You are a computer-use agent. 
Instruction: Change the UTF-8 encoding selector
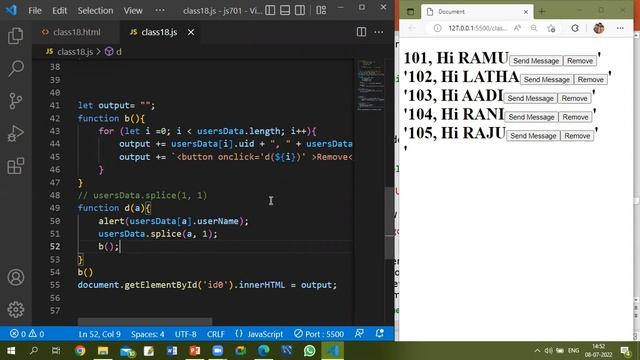(186, 334)
